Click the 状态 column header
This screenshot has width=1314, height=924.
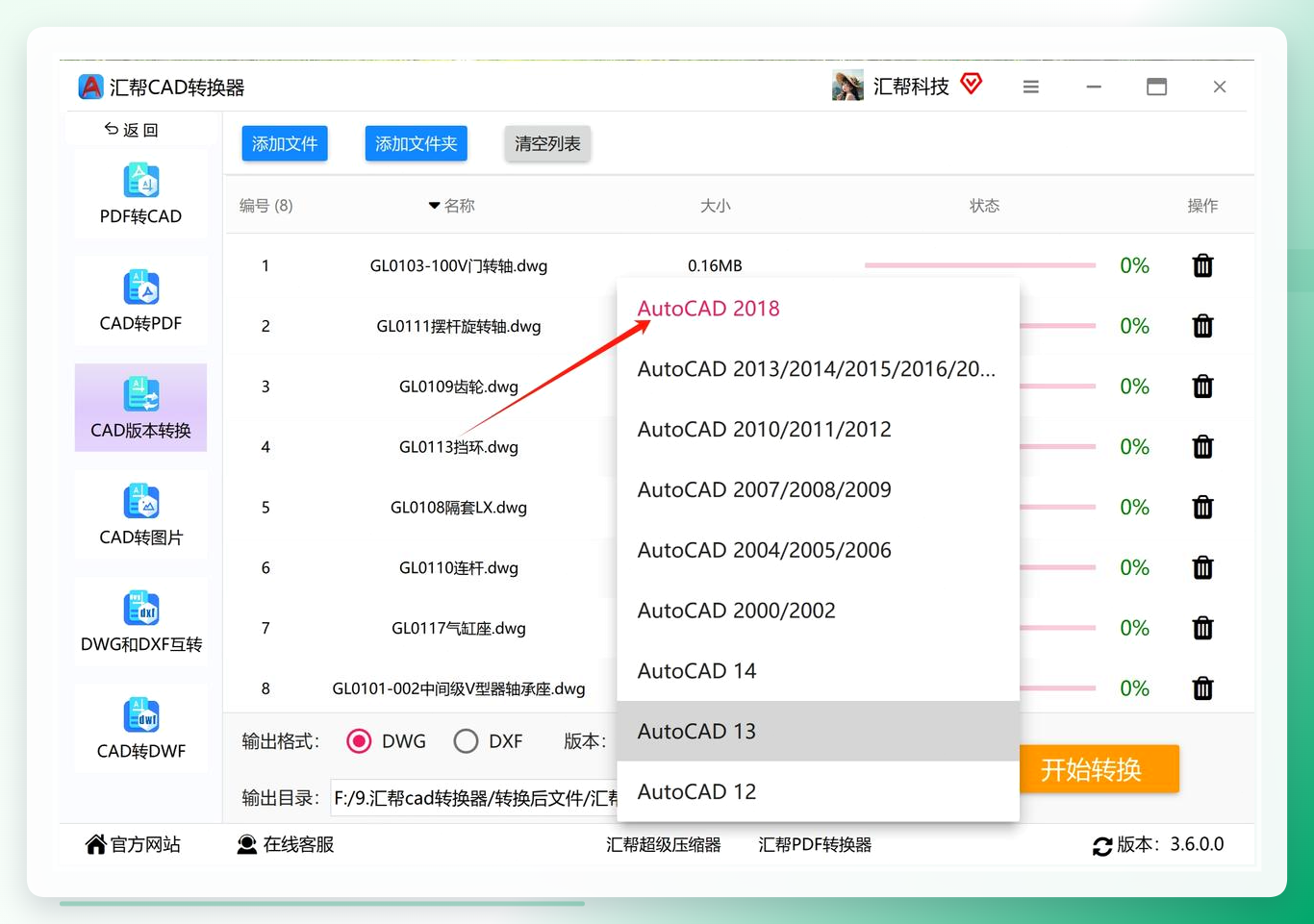(x=984, y=206)
